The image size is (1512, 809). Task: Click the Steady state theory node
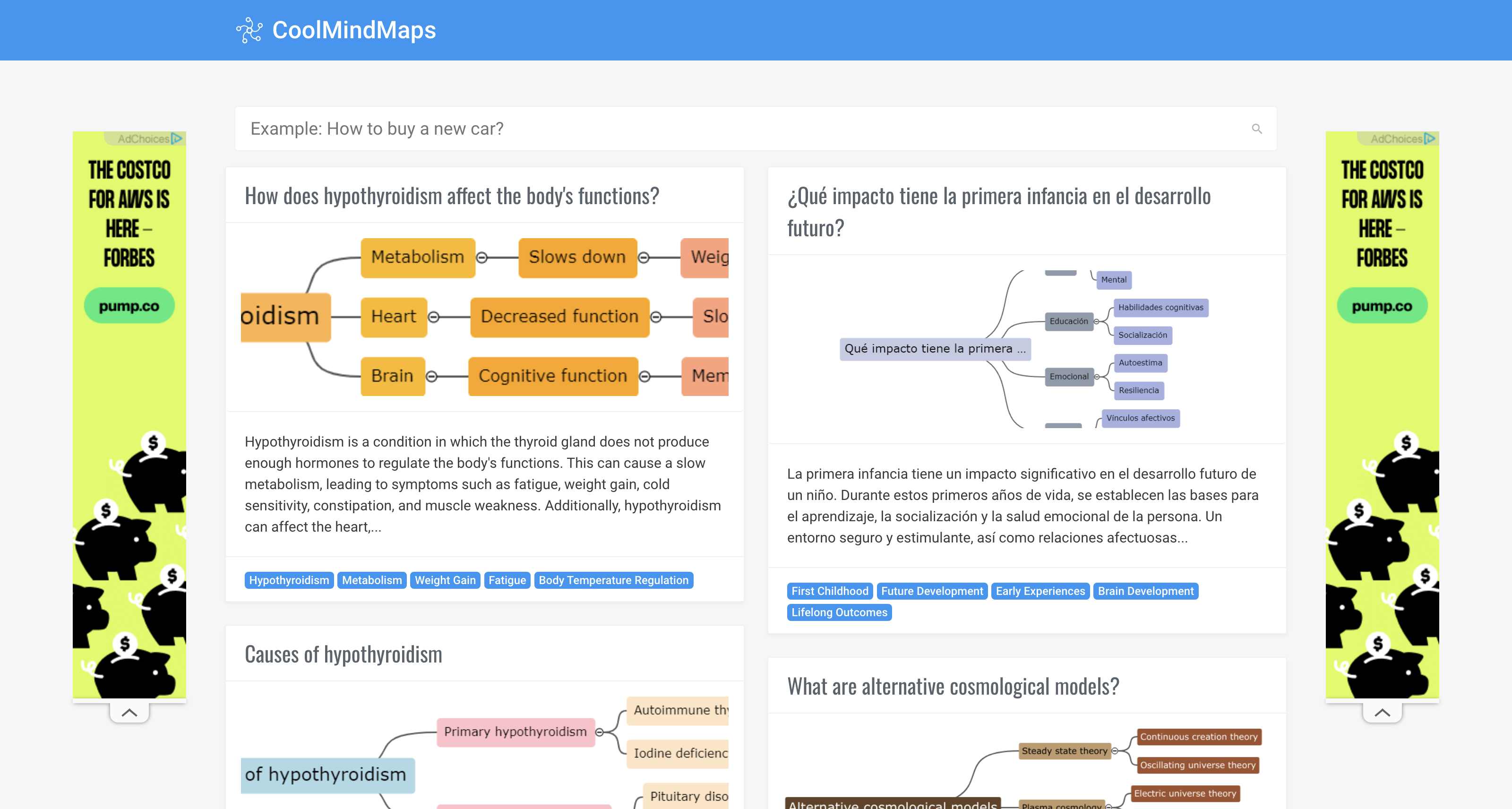pyautogui.click(x=1064, y=751)
